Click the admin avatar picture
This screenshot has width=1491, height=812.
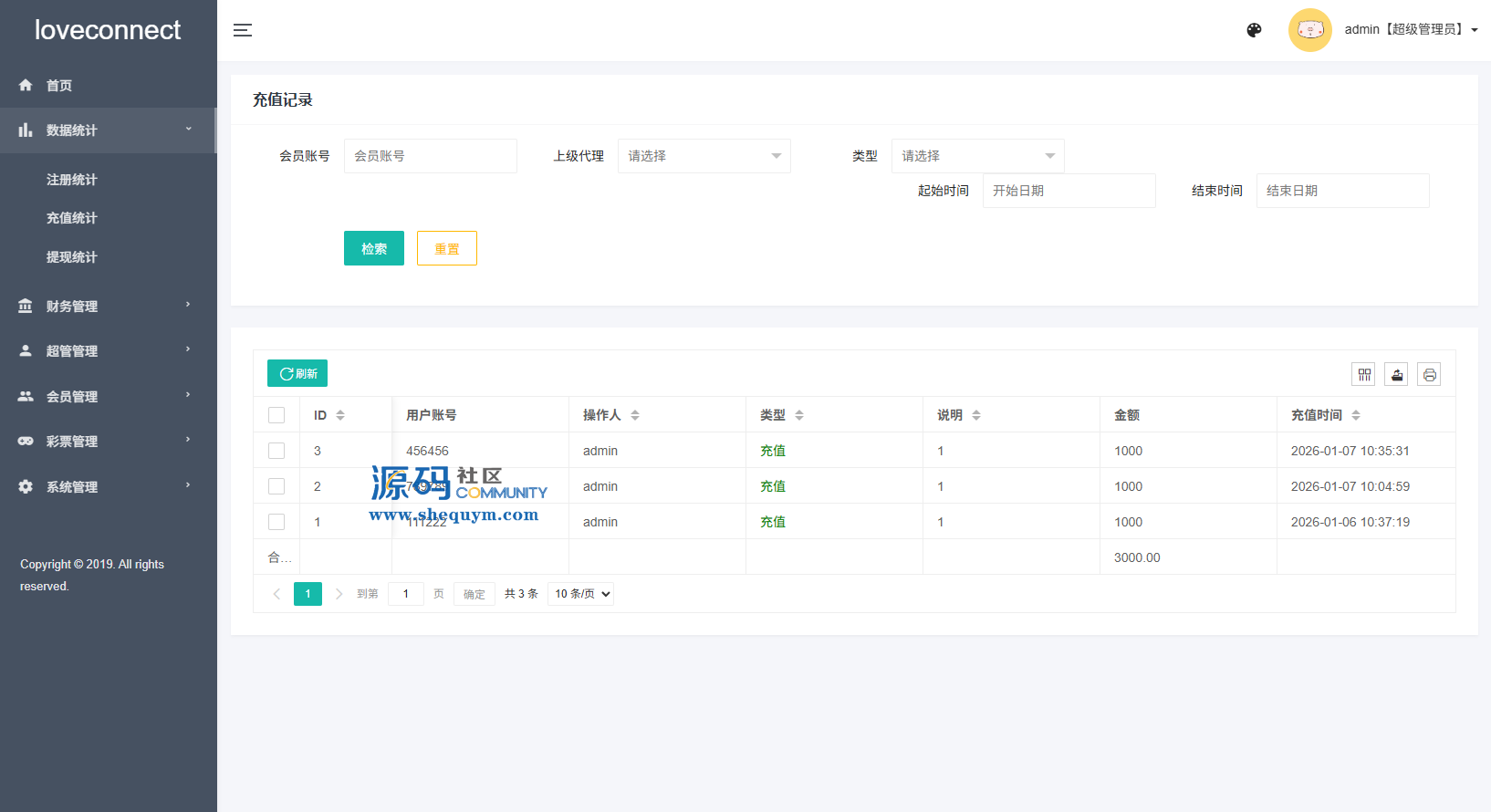pyautogui.click(x=1309, y=30)
